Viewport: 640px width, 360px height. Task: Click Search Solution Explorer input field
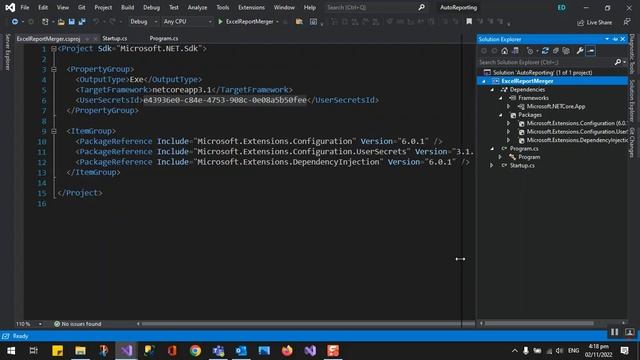click(x=545, y=62)
